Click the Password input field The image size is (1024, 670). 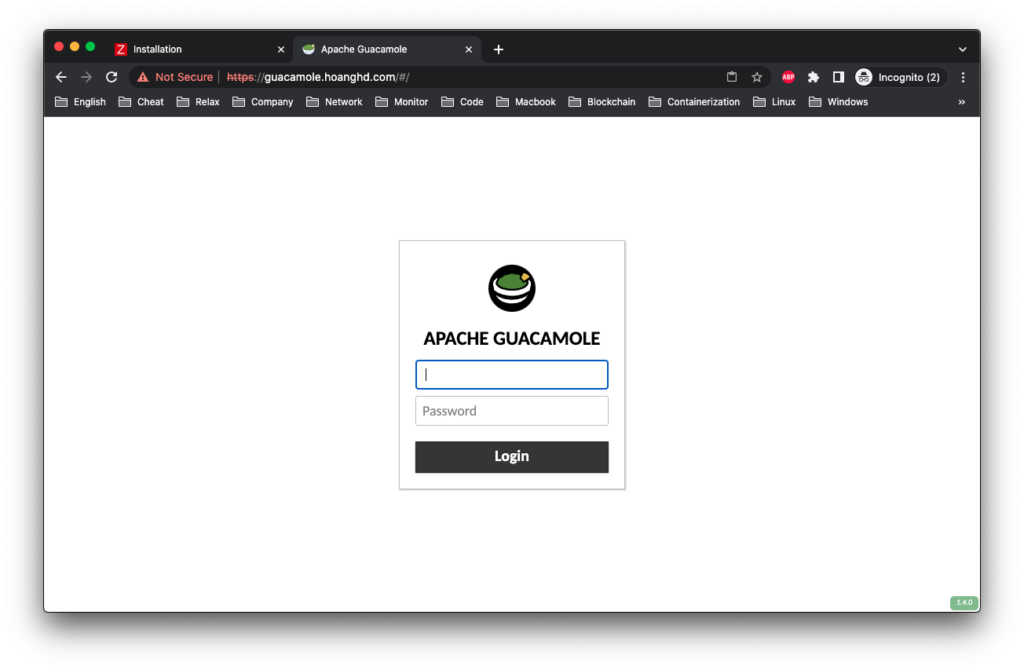click(512, 411)
